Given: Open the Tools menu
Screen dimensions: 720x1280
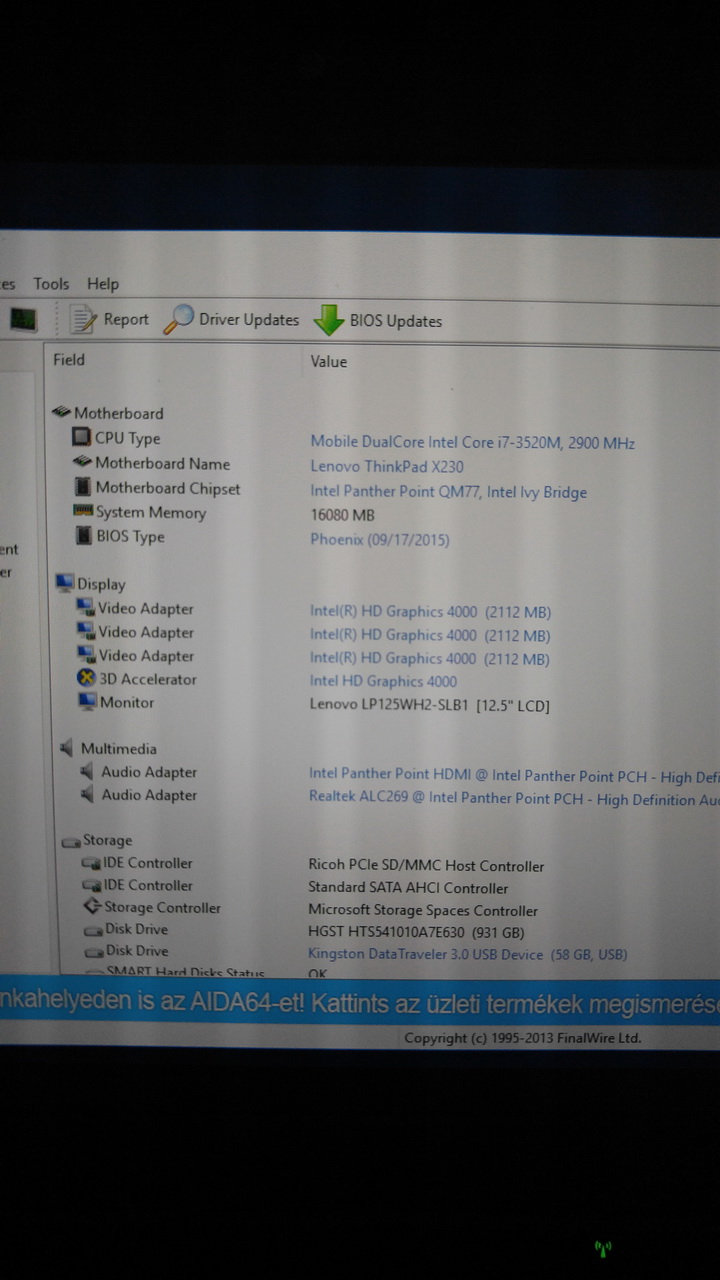Looking at the screenshot, I should (51, 284).
